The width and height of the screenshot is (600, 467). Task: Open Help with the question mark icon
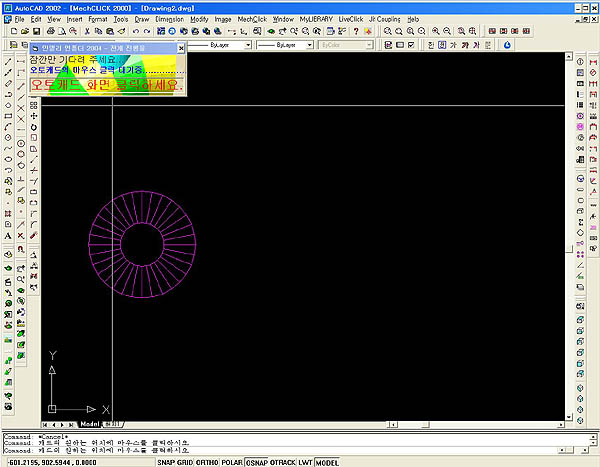pos(356,31)
